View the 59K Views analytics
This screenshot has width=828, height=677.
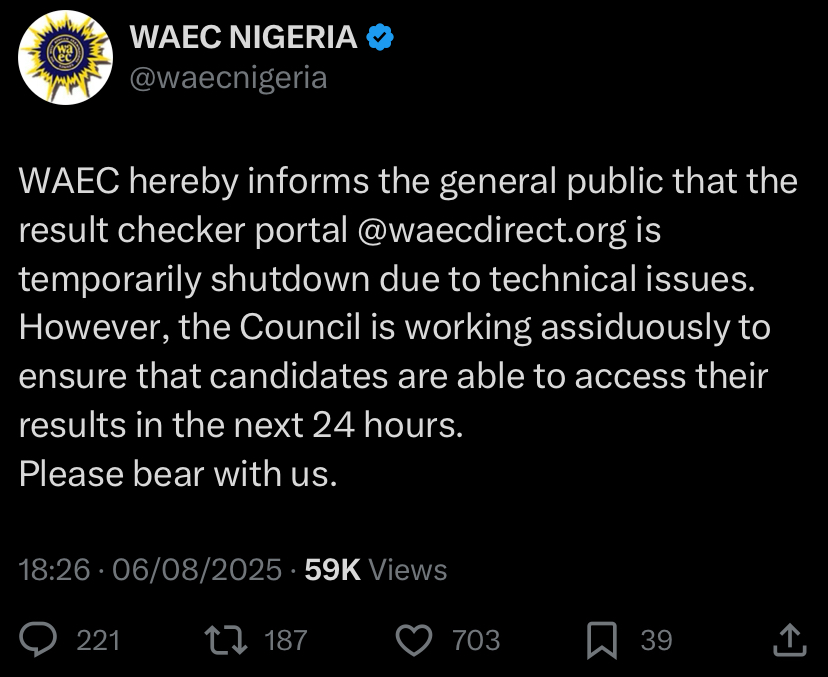pyautogui.click(x=375, y=569)
